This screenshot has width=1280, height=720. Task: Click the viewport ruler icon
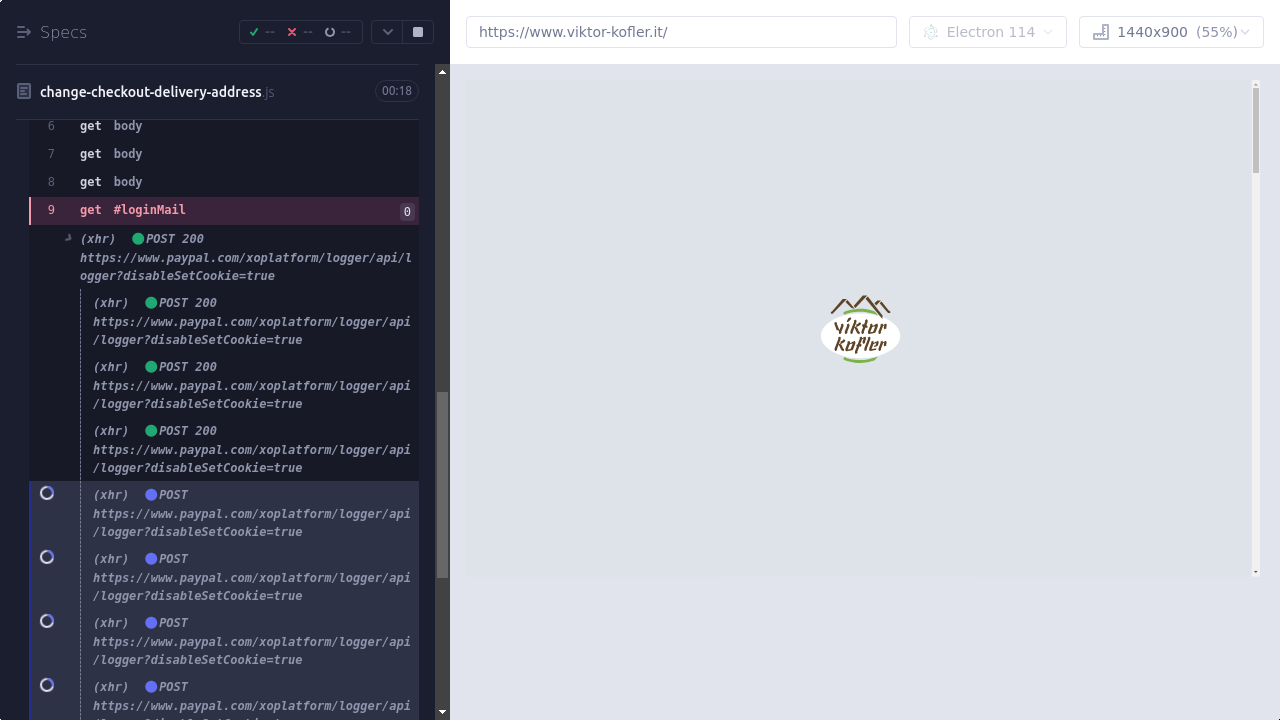(1101, 32)
